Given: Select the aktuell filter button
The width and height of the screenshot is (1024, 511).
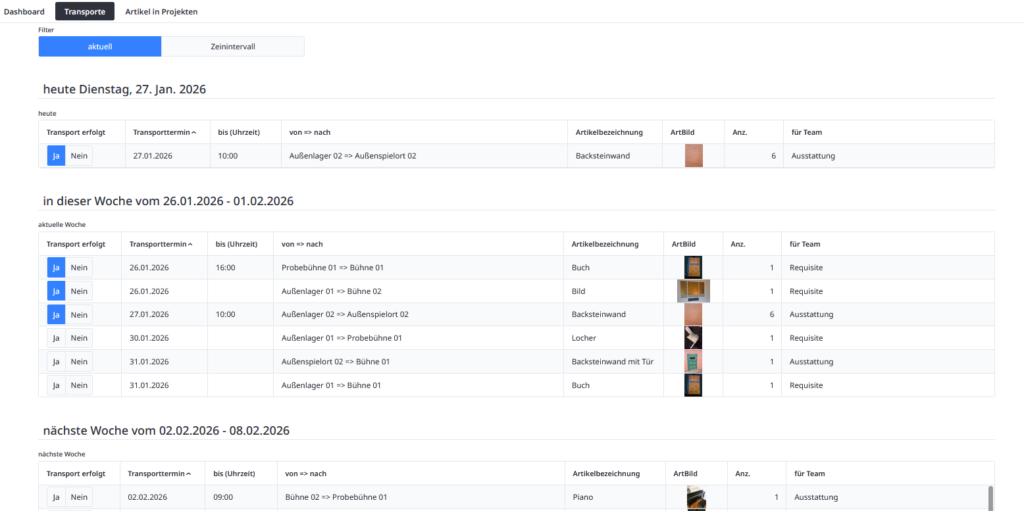Looking at the screenshot, I should coord(100,47).
